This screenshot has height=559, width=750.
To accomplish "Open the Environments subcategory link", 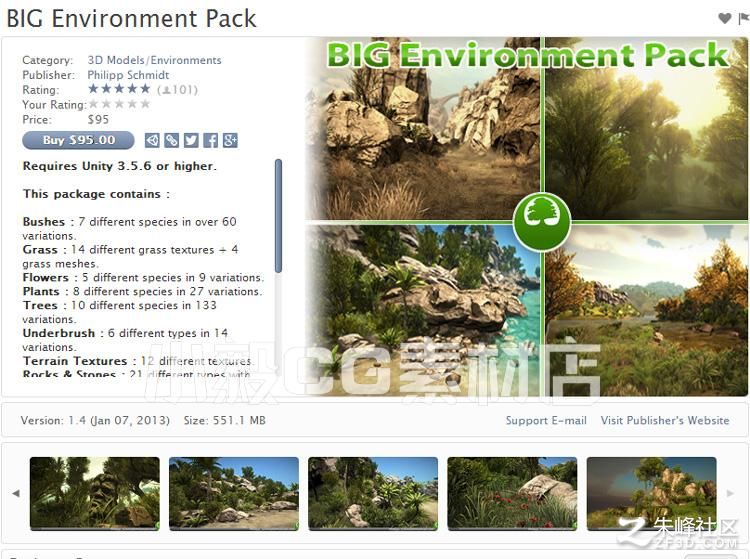I will (x=186, y=60).
